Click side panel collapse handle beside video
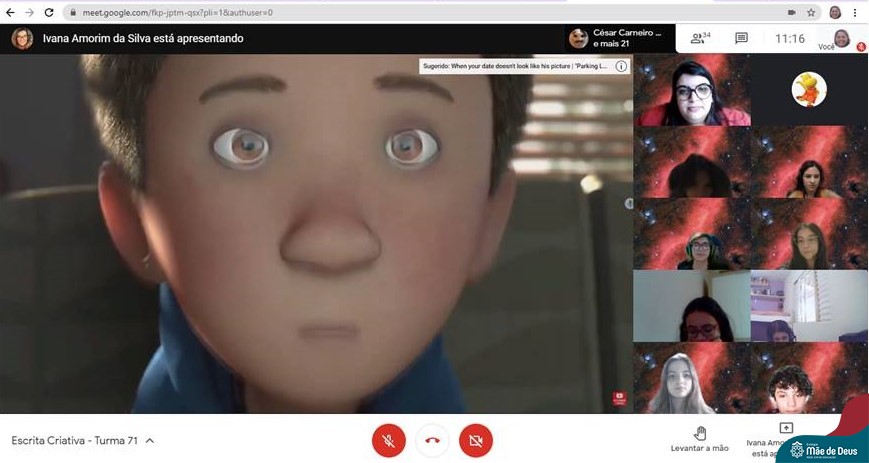 click(x=629, y=203)
